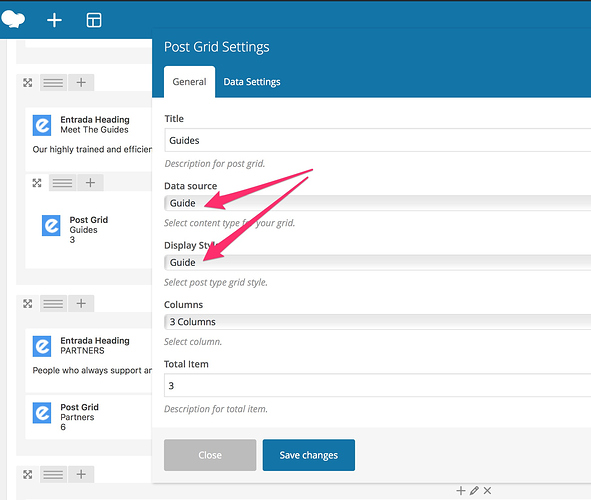Open the Display Style dropdown
Image resolution: width=591 pixels, height=500 pixels.
[377, 263]
